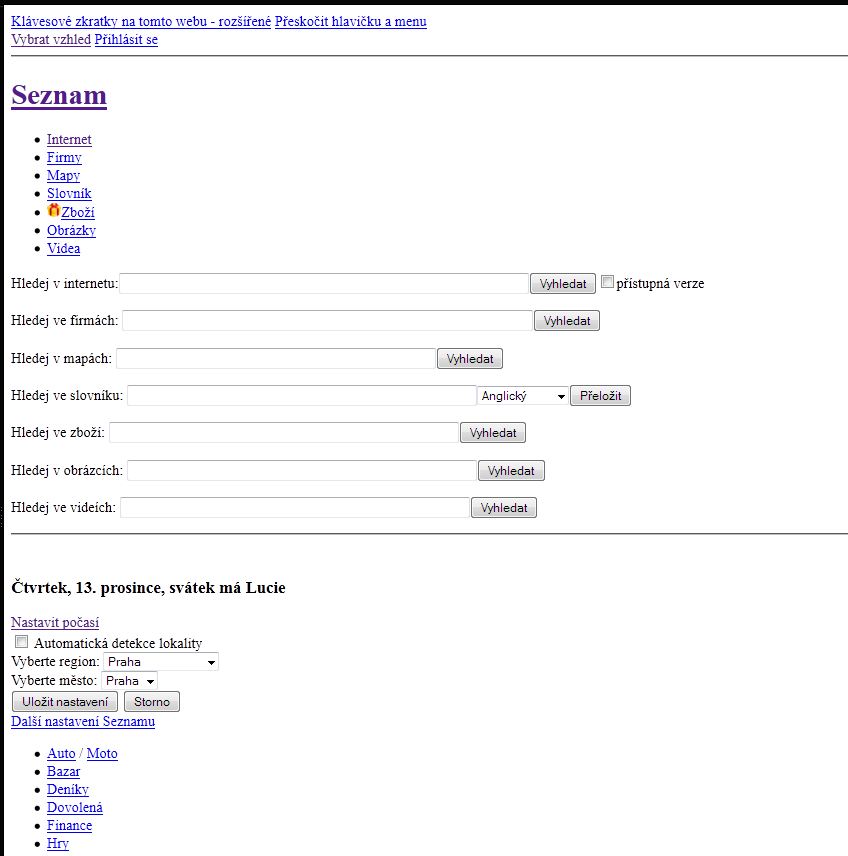The width and height of the screenshot is (848, 856).
Task: Open the Internet menu link
Action: coord(69,139)
